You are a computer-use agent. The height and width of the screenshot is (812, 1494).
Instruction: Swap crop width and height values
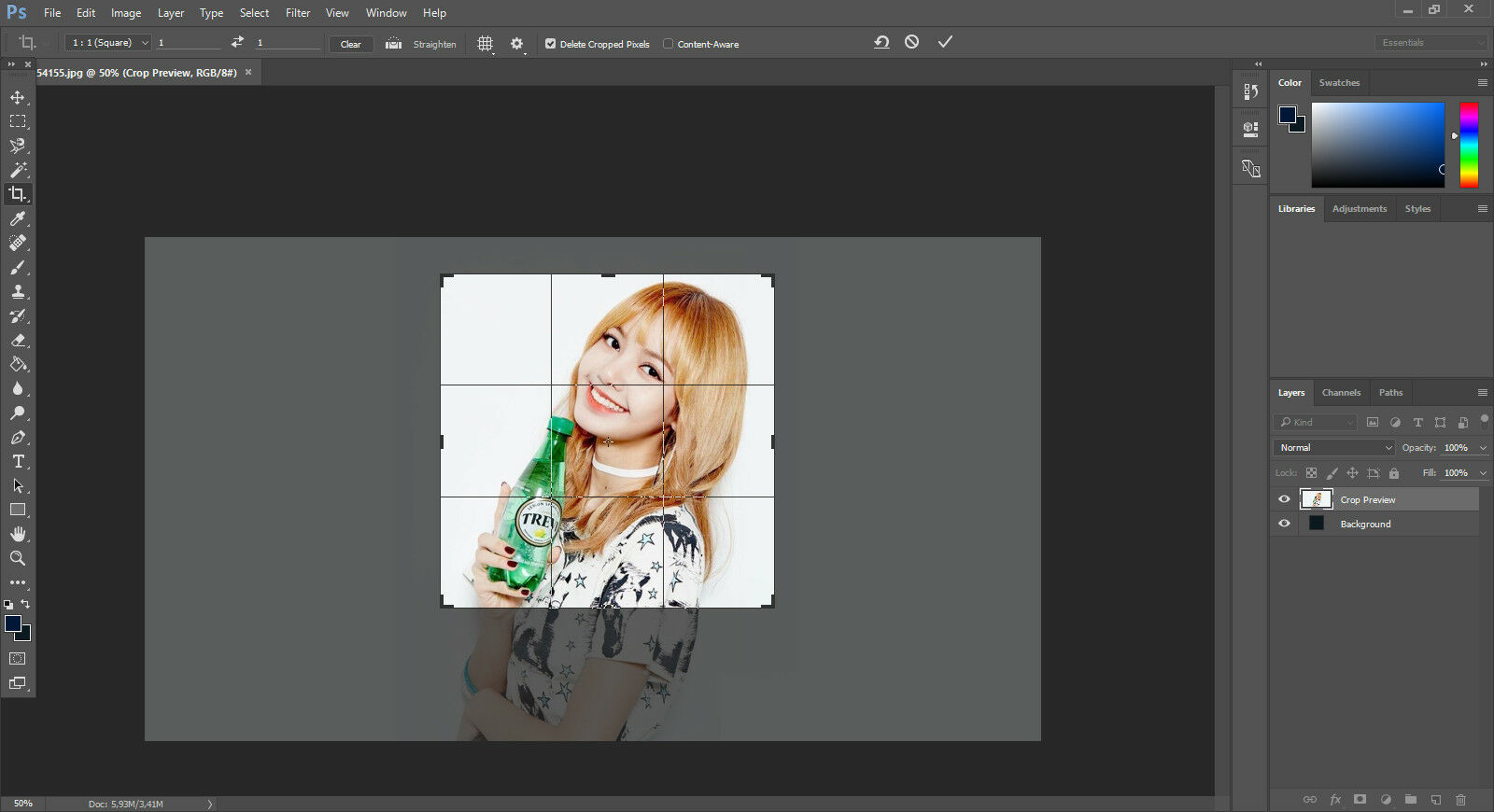coord(237,42)
